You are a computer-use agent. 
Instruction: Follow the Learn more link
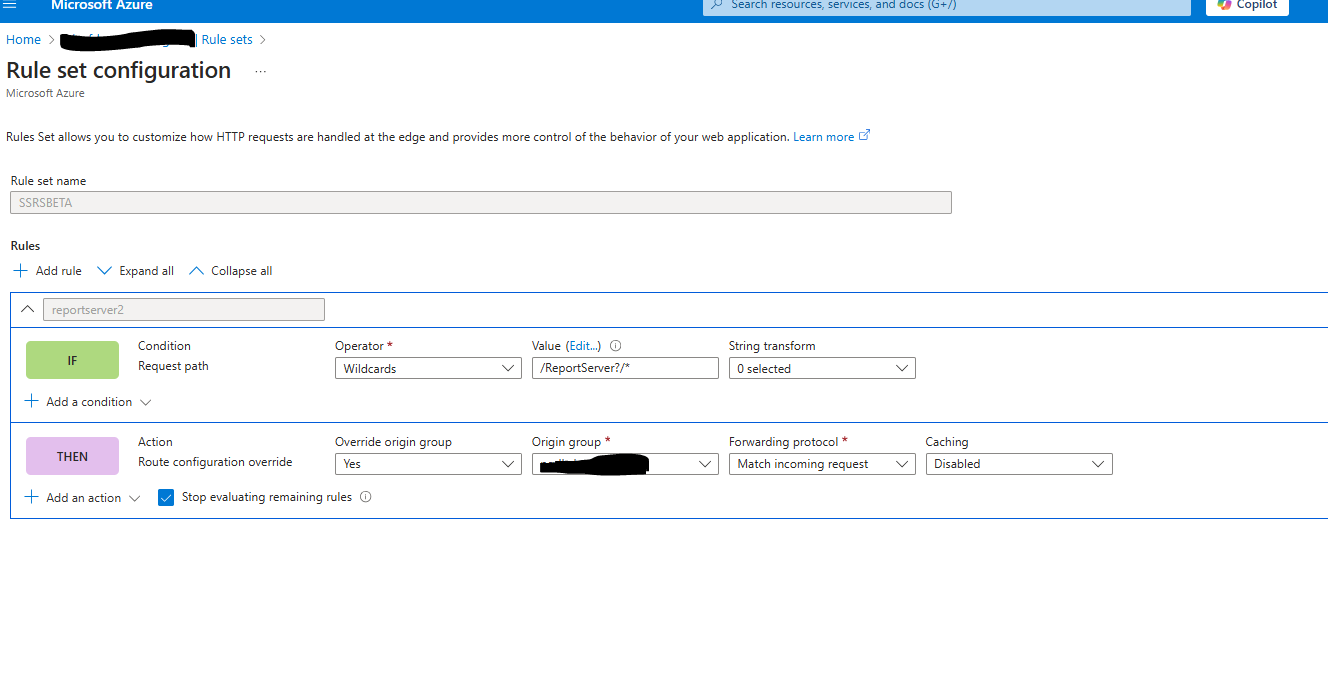click(823, 137)
